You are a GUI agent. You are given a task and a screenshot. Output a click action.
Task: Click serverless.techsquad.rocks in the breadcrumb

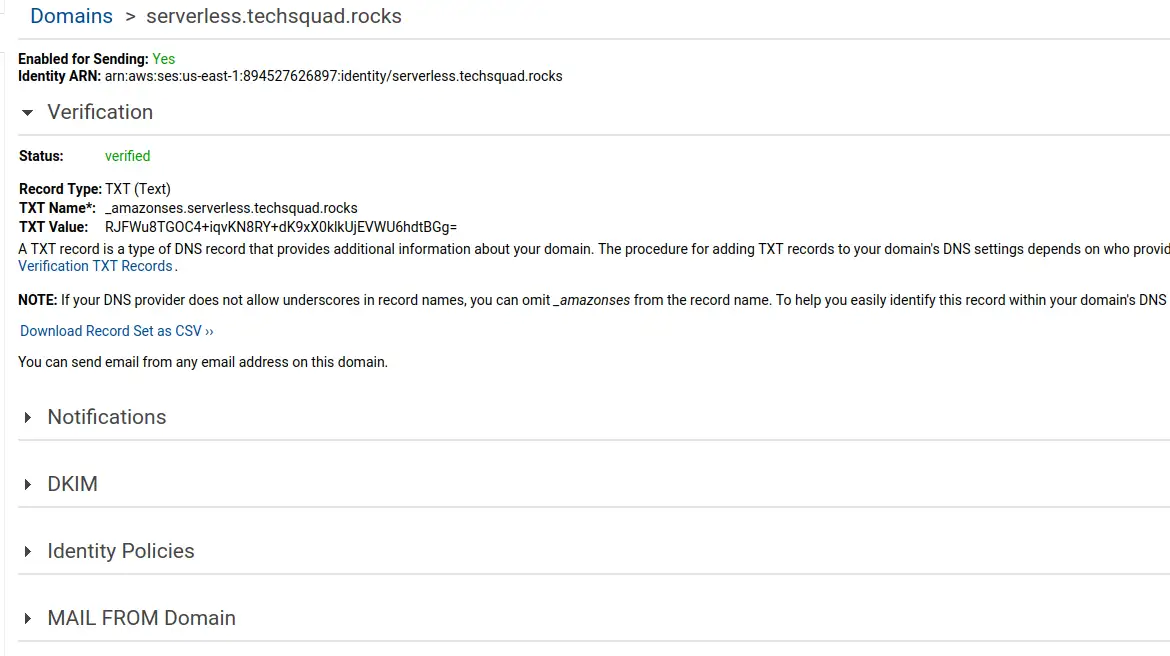(274, 16)
